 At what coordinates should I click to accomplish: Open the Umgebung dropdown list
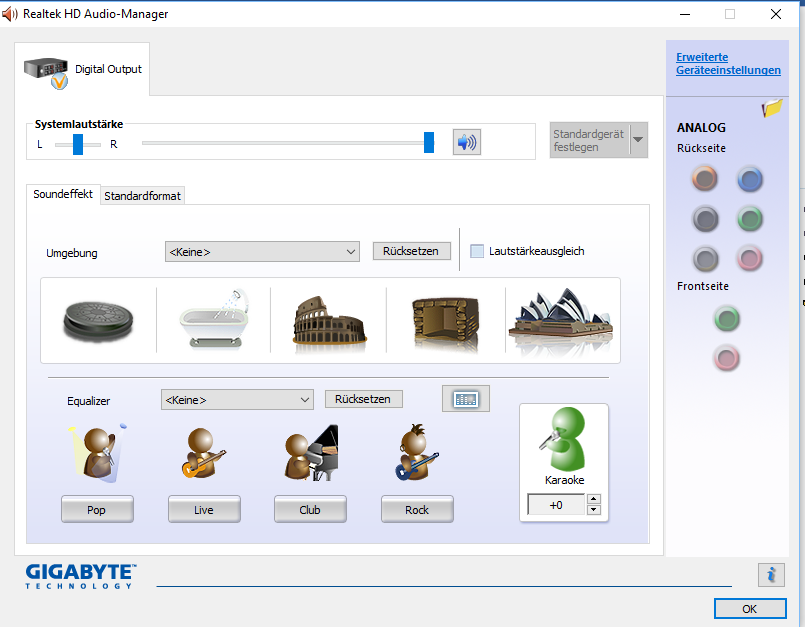coord(262,252)
